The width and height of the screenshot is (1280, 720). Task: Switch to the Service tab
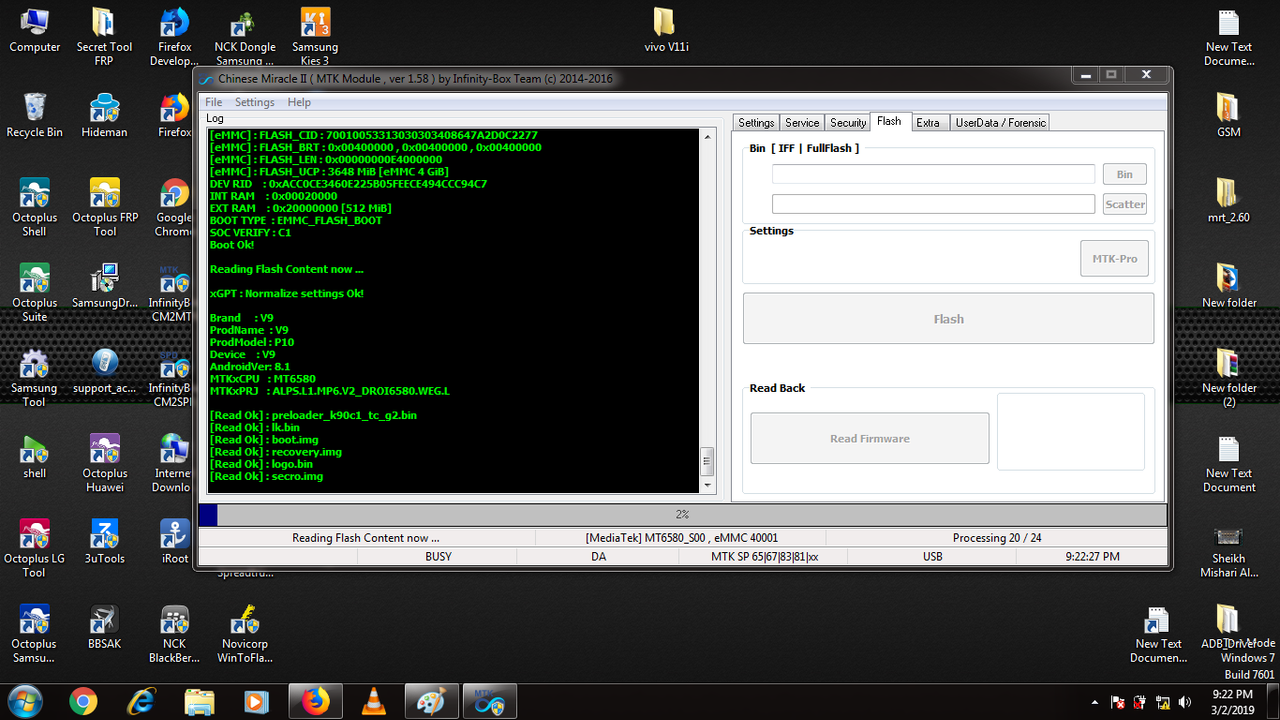point(802,123)
